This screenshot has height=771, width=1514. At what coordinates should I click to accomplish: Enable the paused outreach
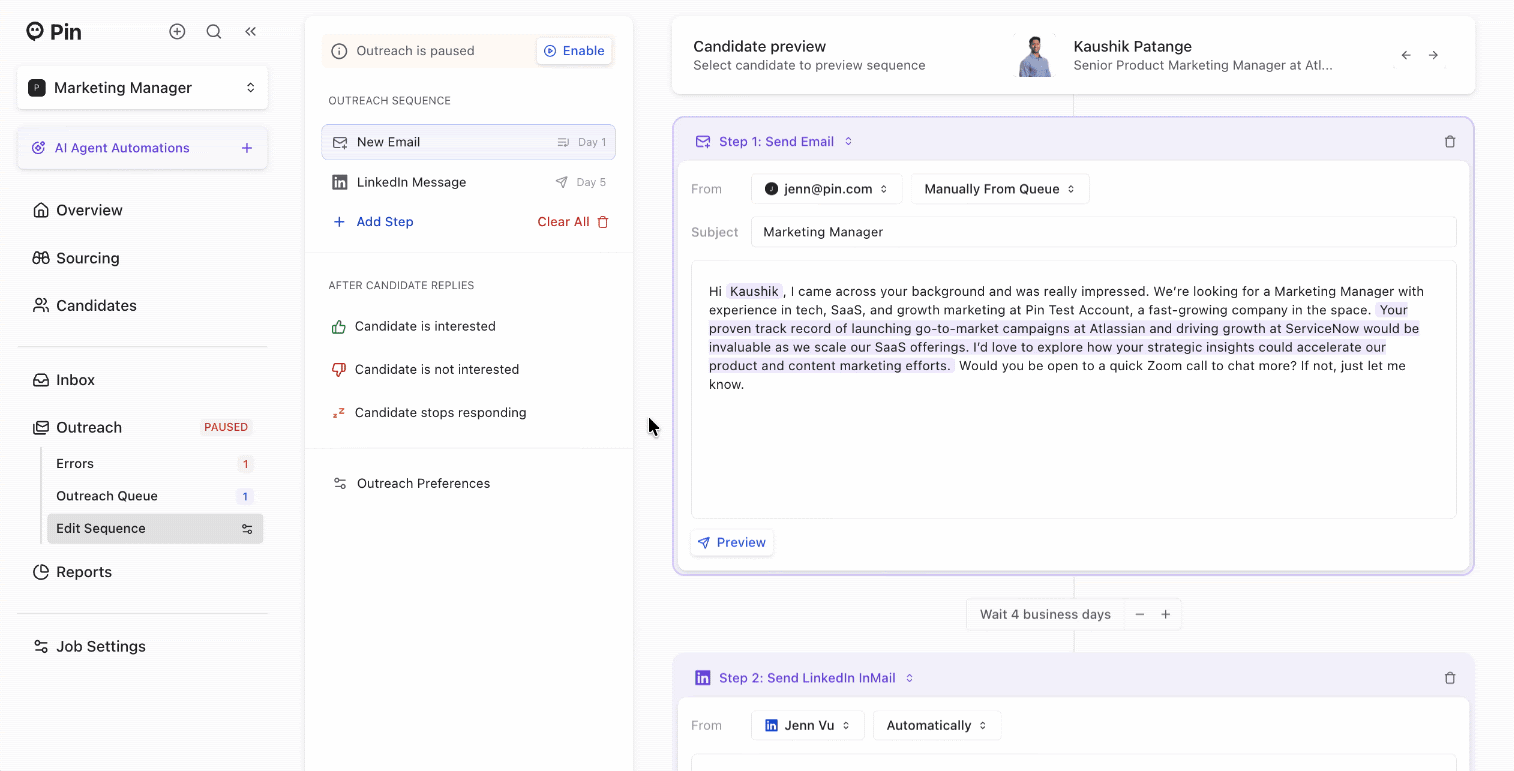pyautogui.click(x=574, y=51)
